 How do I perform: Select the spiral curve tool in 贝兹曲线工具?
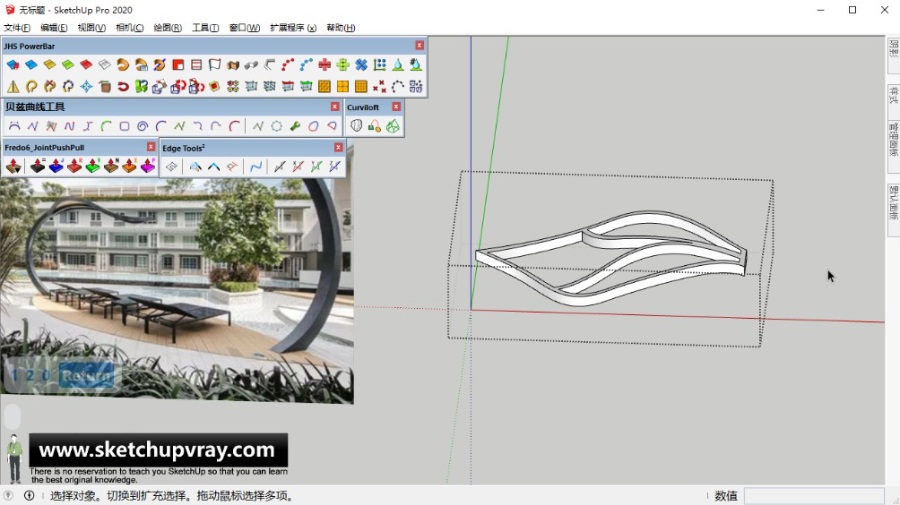coord(143,126)
